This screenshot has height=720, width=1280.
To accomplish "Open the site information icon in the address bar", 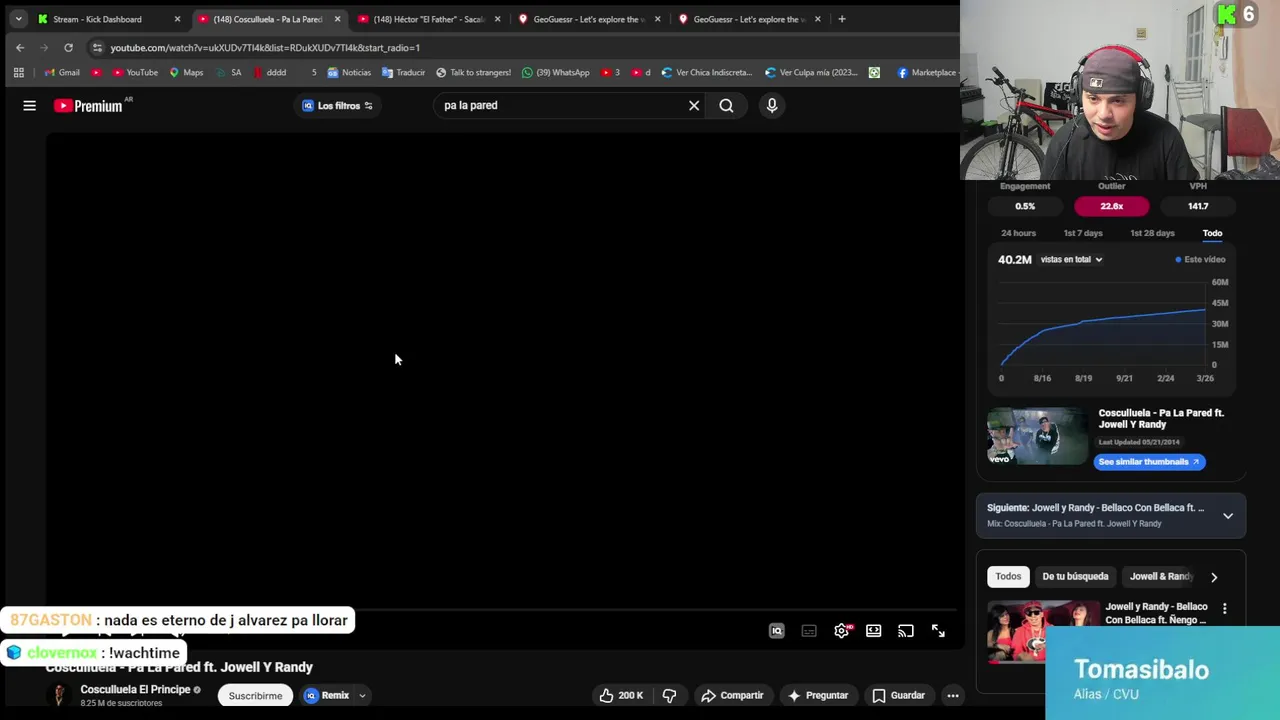I will pos(96,47).
